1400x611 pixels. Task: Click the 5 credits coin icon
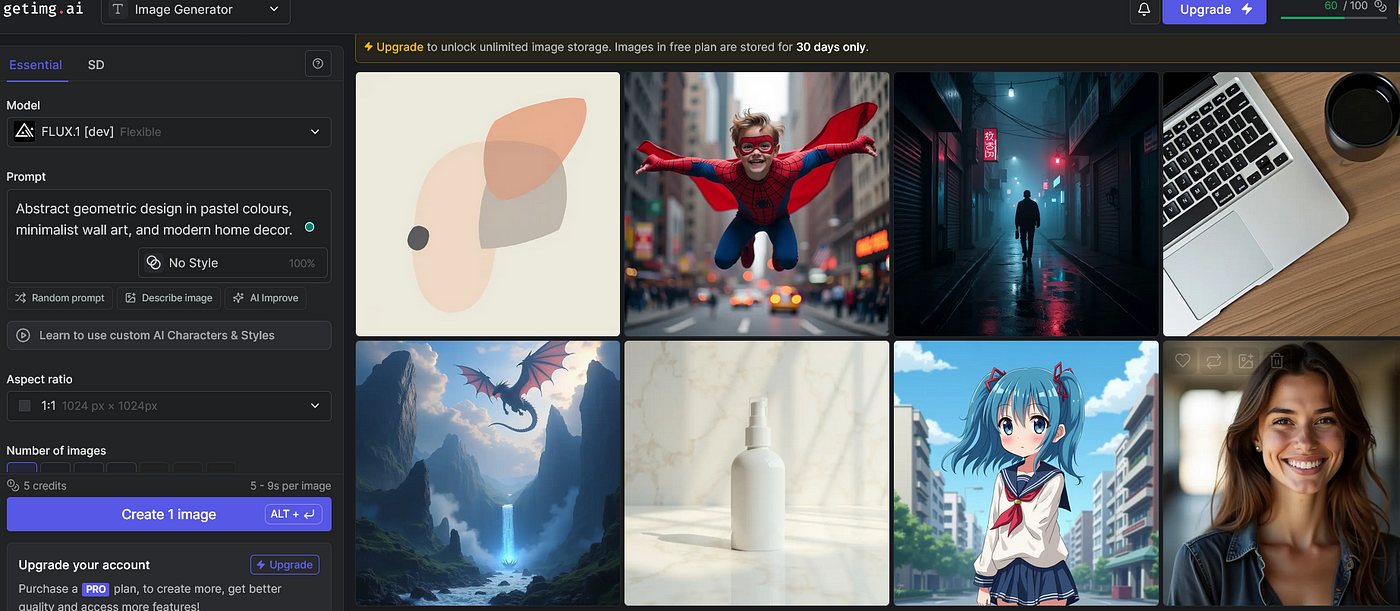click(x=13, y=486)
